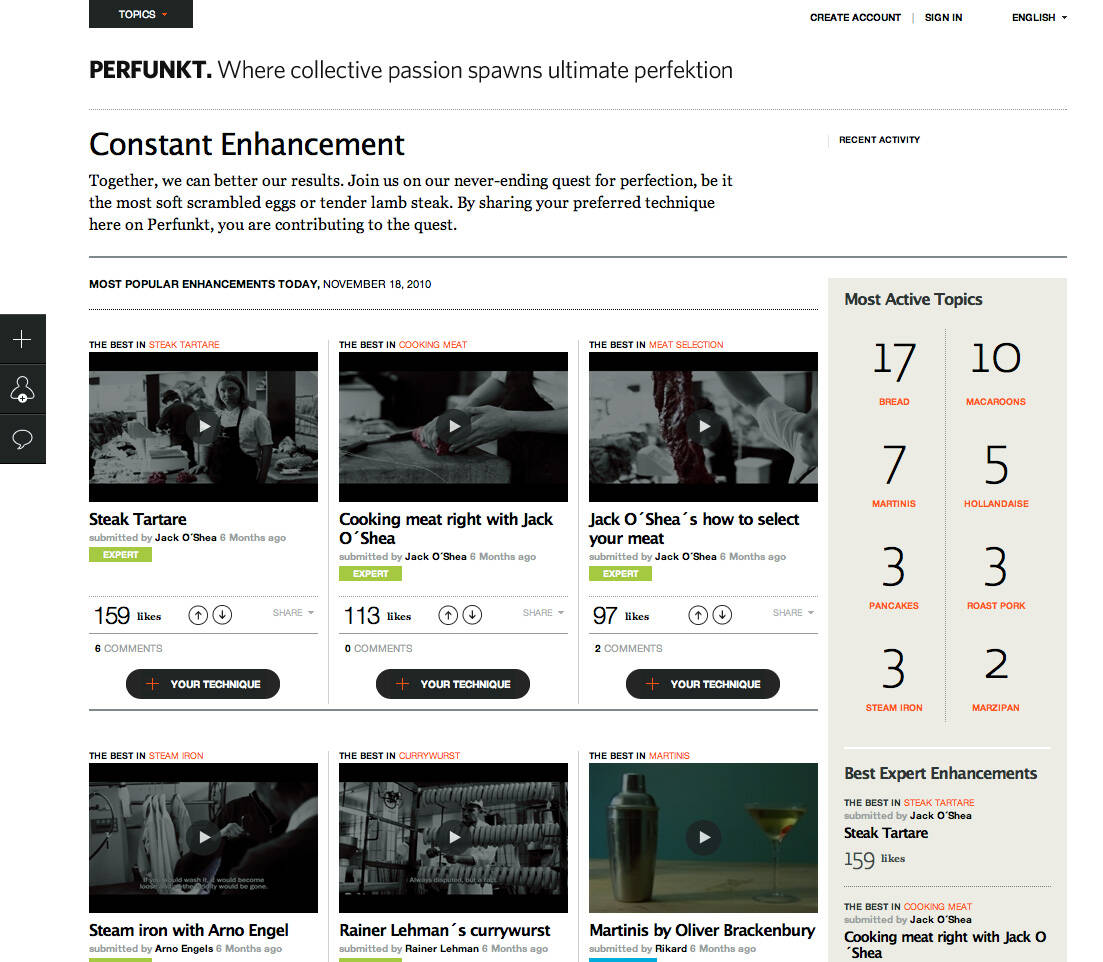Click the plus icon in left sidebar
This screenshot has width=1103, height=962.
pos(23,339)
